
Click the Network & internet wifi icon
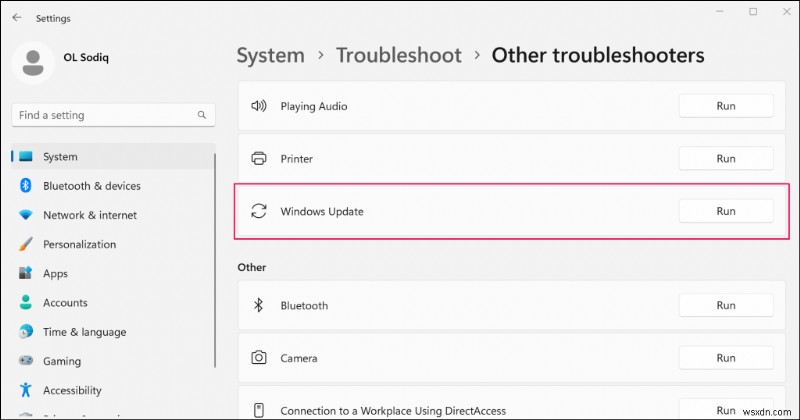[26, 215]
